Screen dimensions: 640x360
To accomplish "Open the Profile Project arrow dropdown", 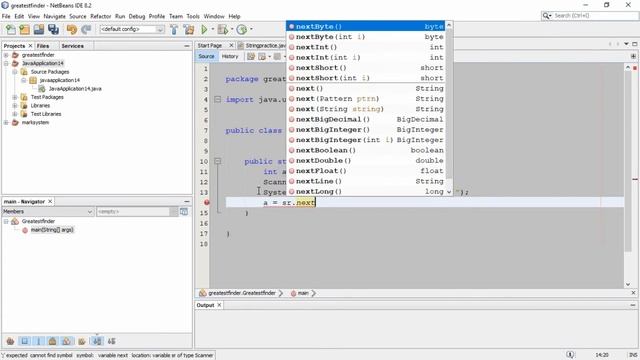I will point(251,29).
